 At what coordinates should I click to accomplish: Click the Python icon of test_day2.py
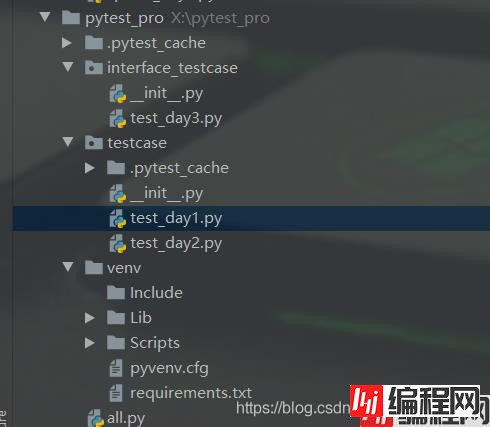coord(118,244)
